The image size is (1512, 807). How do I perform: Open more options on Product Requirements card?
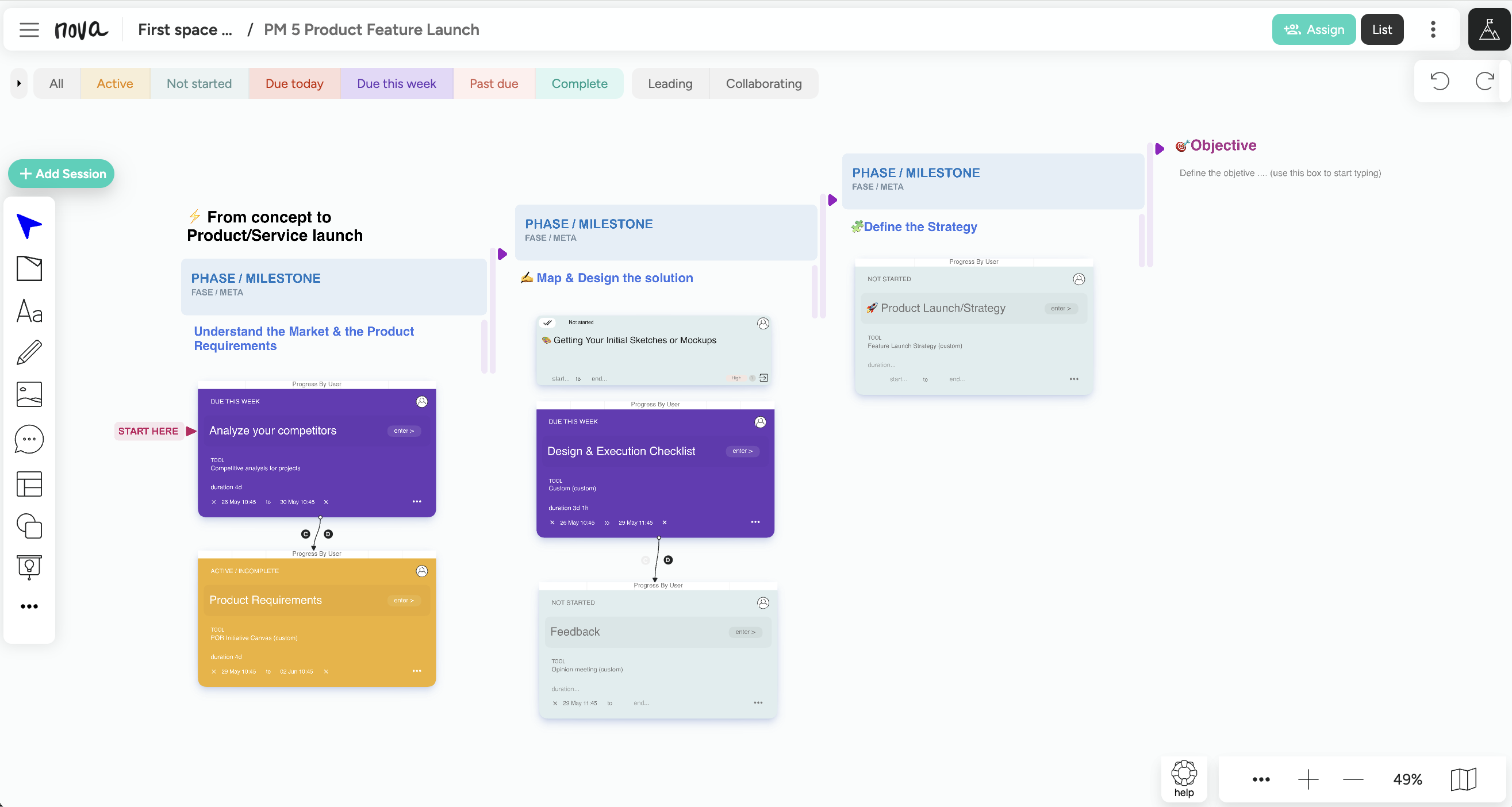tap(417, 671)
